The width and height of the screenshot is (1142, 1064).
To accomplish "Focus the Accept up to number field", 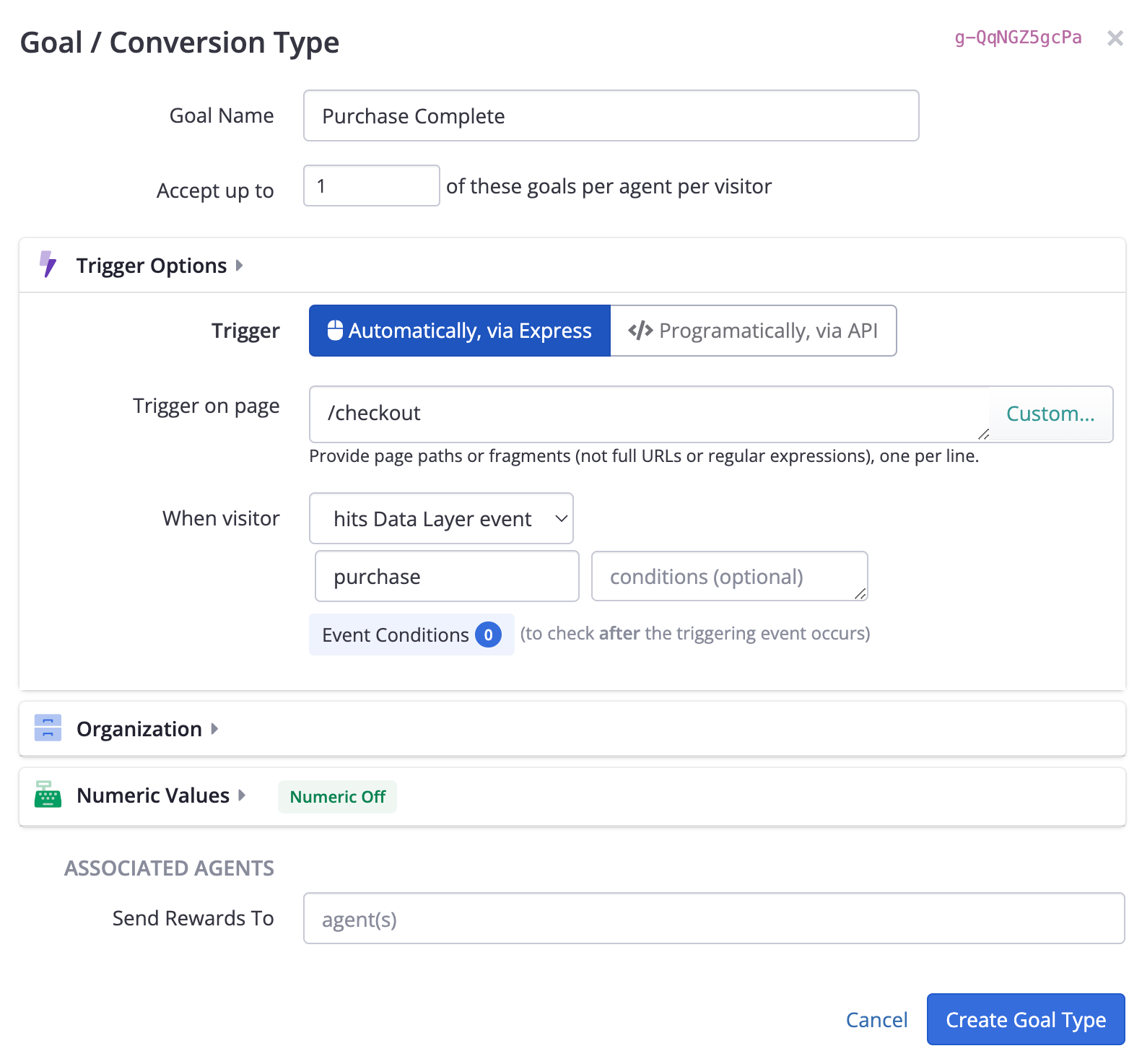I will pos(371,186).
